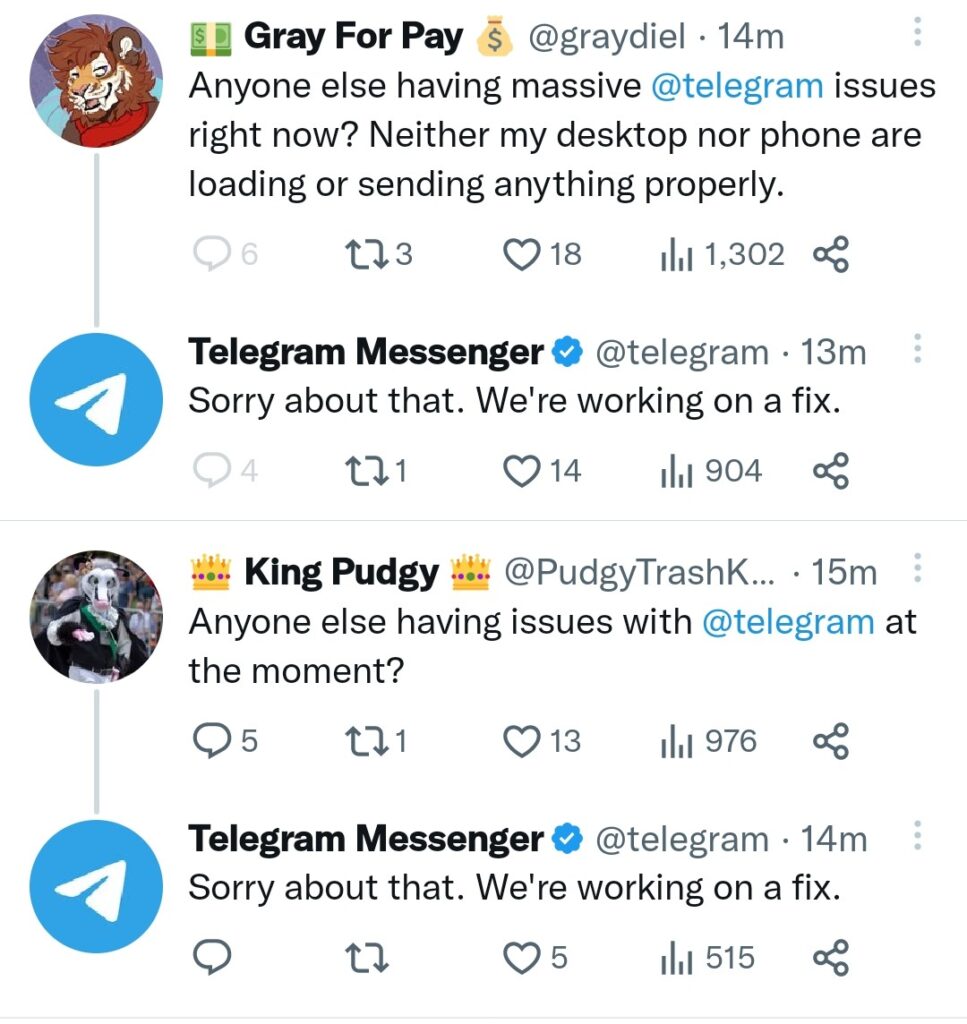
Task: Retweet Telegram's reply posted 13m ago
Action: pyautogui.click(x=360, y=471)
